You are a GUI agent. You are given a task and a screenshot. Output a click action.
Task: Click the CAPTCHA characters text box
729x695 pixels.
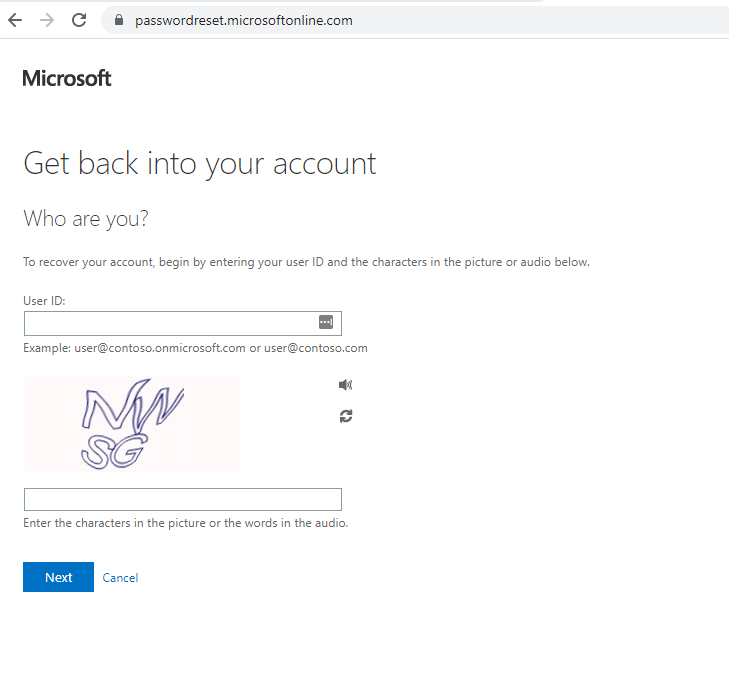[x=183, y=500]
